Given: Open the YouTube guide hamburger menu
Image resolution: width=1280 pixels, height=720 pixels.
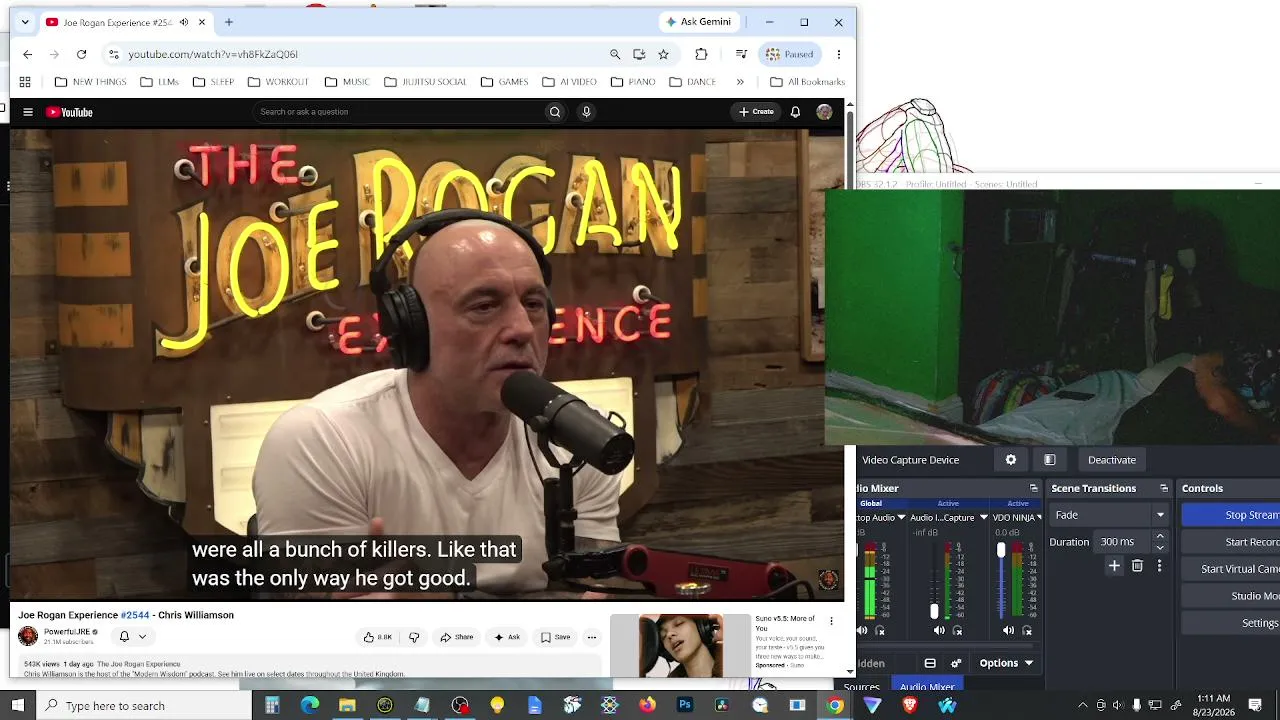Looking at the screenshot, I should tap(28, 112).
